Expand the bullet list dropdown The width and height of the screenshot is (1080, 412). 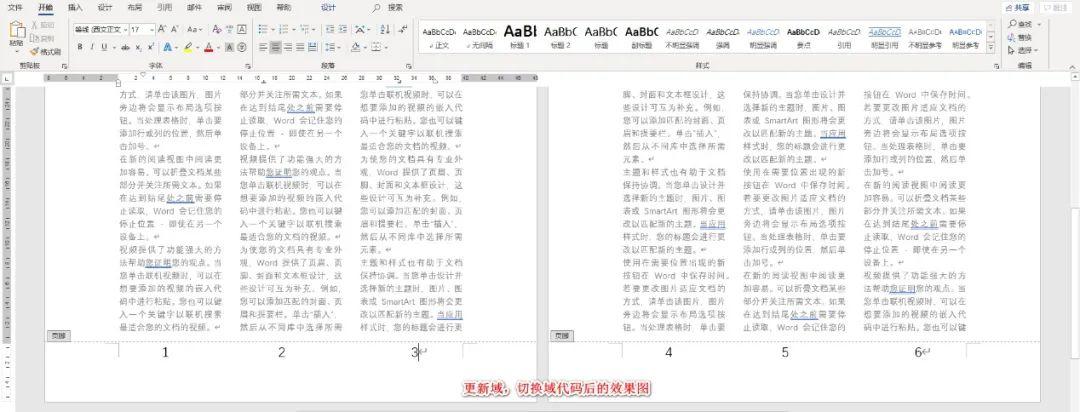(x=271, y=30)
